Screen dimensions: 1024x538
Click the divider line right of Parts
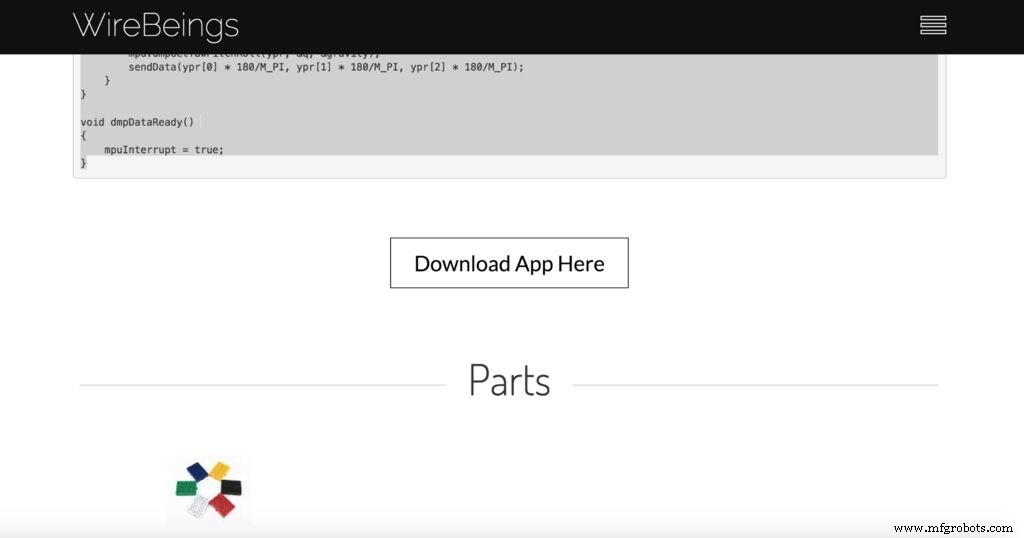point(755,385)
